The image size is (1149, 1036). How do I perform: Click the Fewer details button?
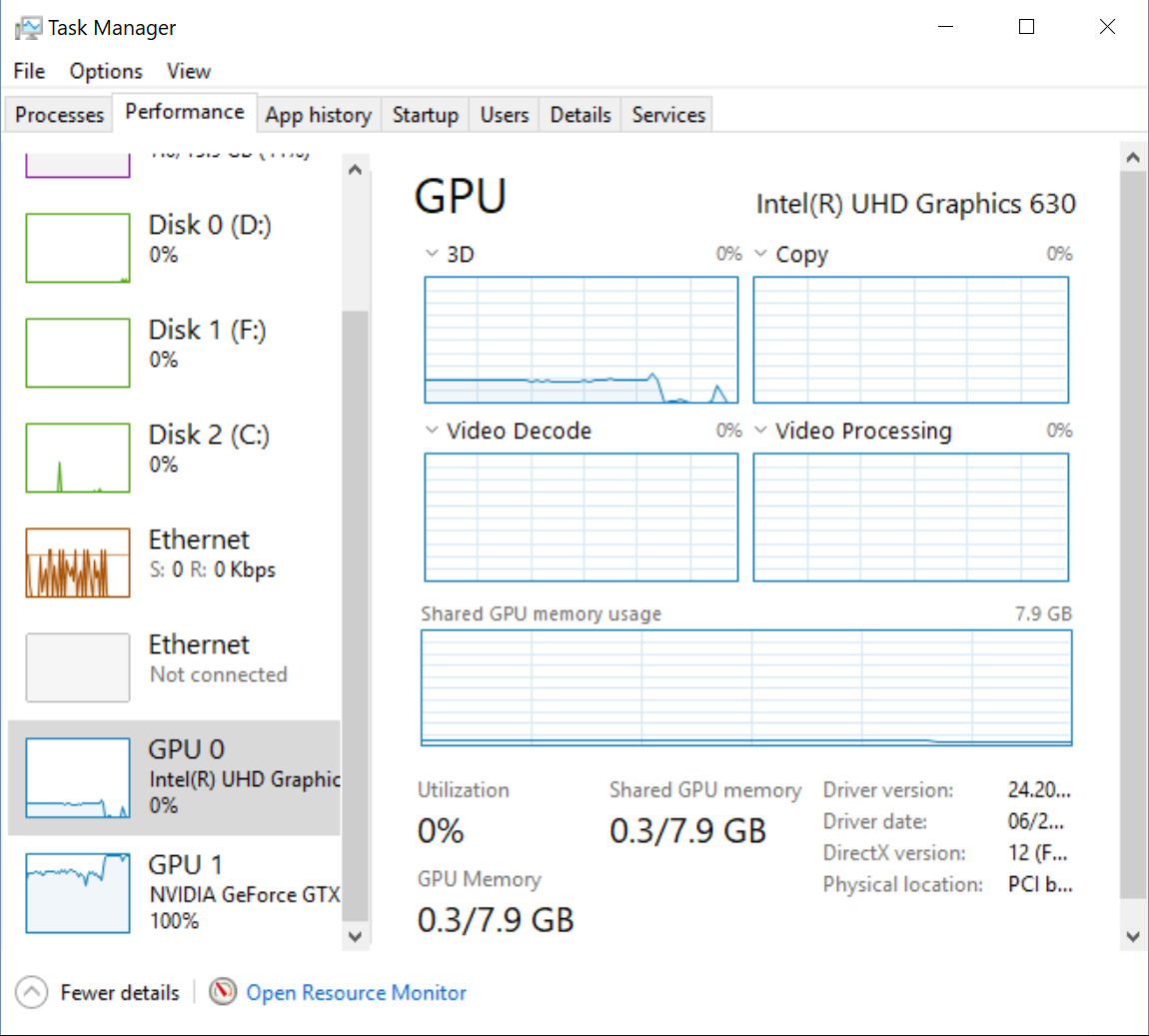coord(120,992)
